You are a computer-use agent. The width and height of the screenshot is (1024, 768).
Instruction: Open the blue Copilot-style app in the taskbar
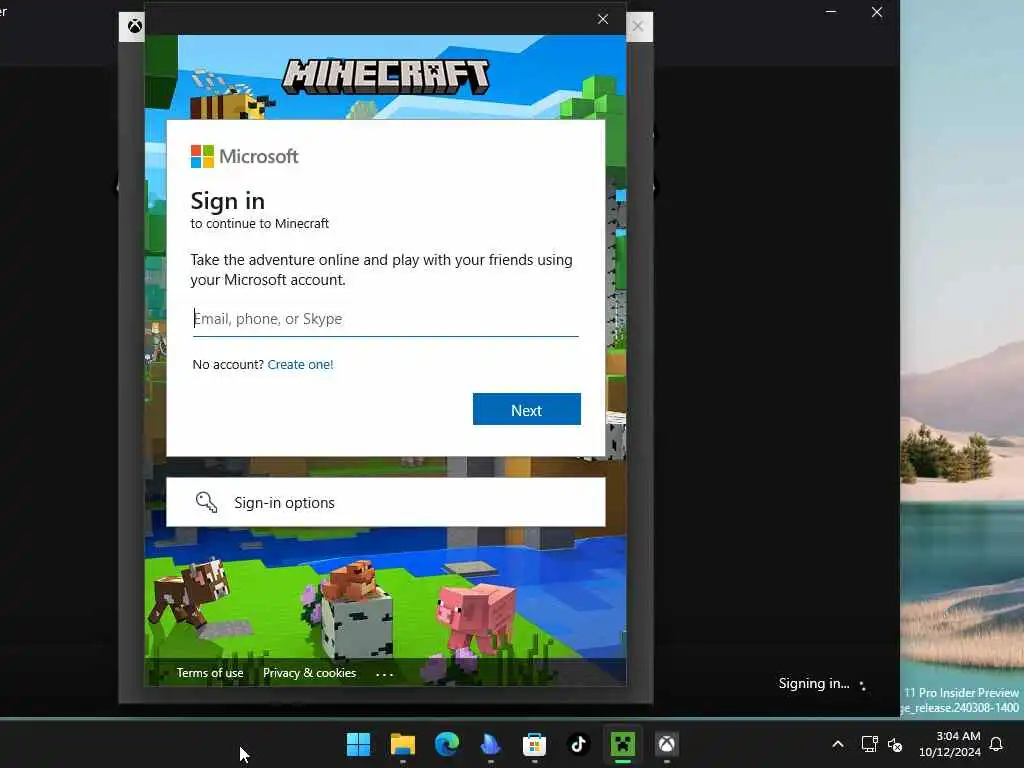(x=490, y=744)
